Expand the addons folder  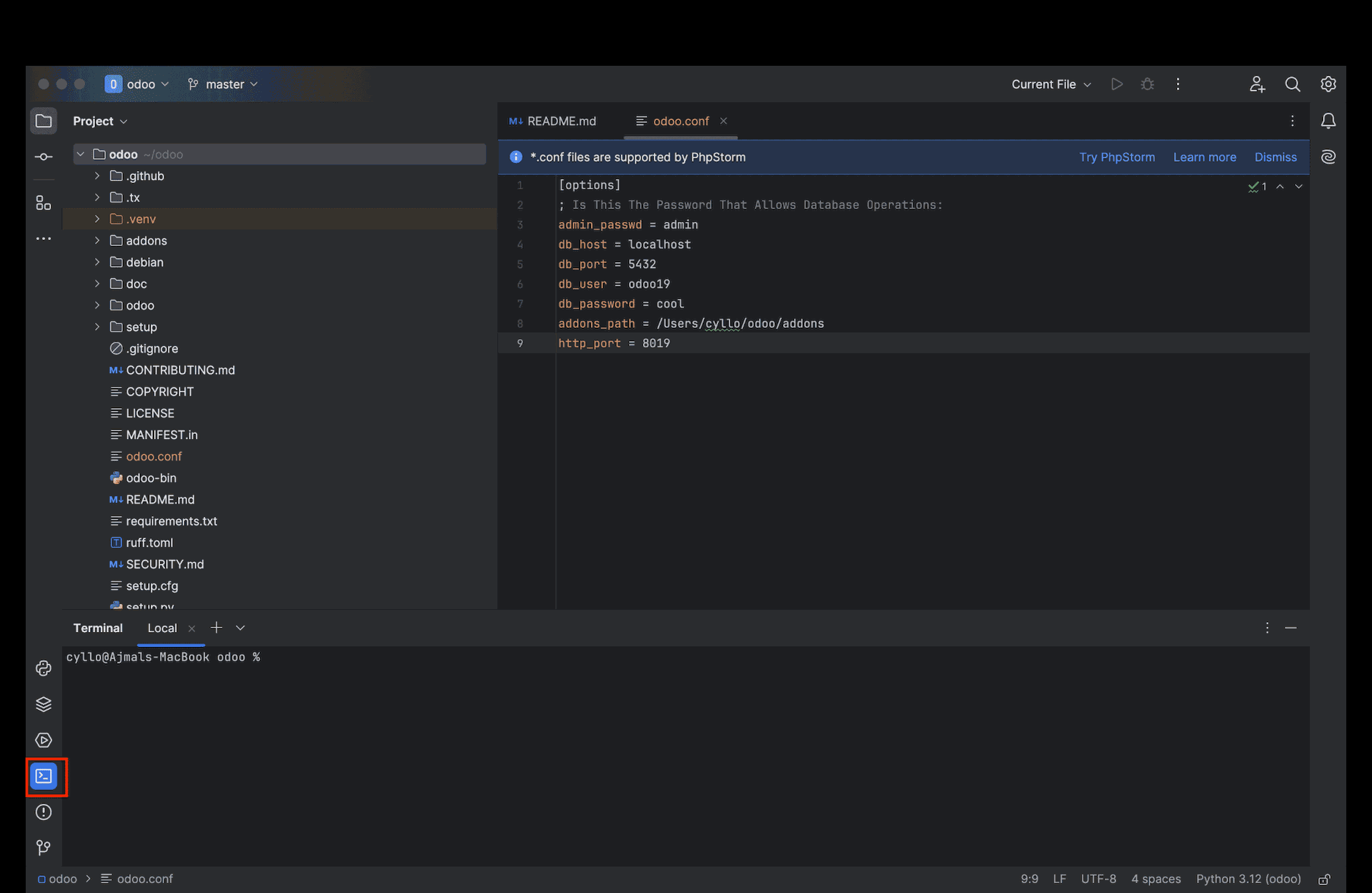point(97,241)
